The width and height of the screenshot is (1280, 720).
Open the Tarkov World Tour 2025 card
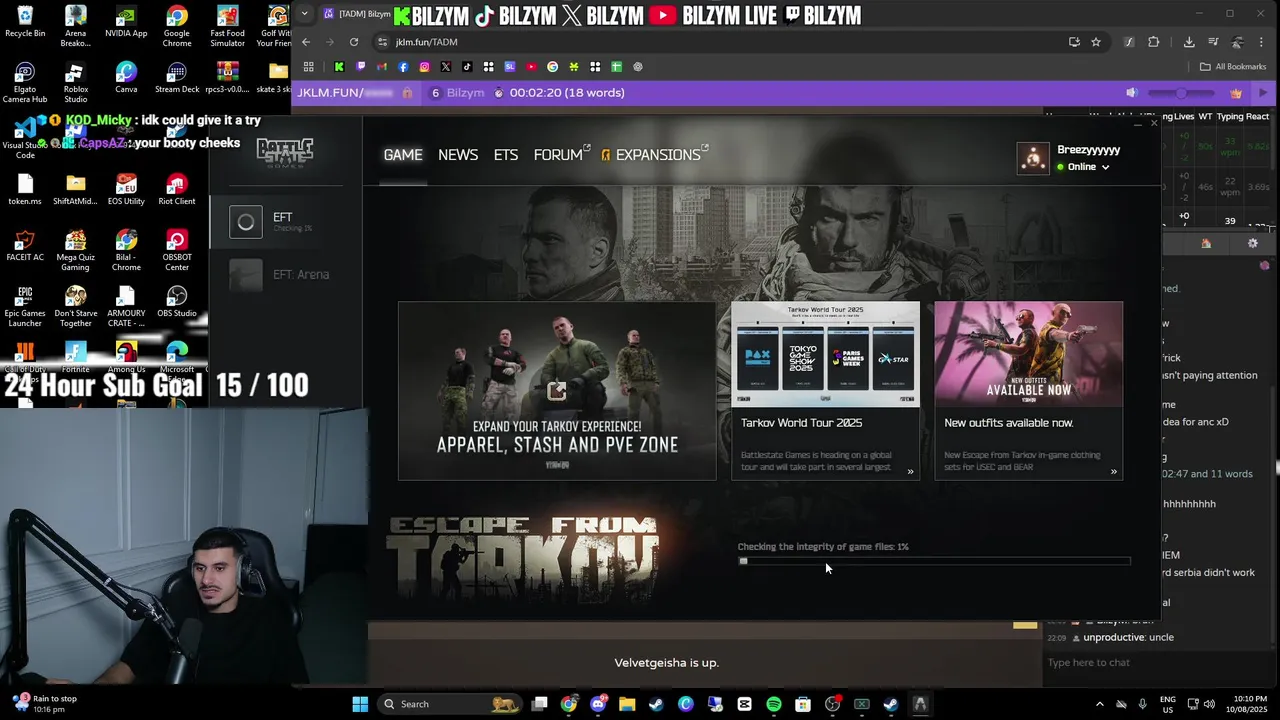click(x=825, y=391)
